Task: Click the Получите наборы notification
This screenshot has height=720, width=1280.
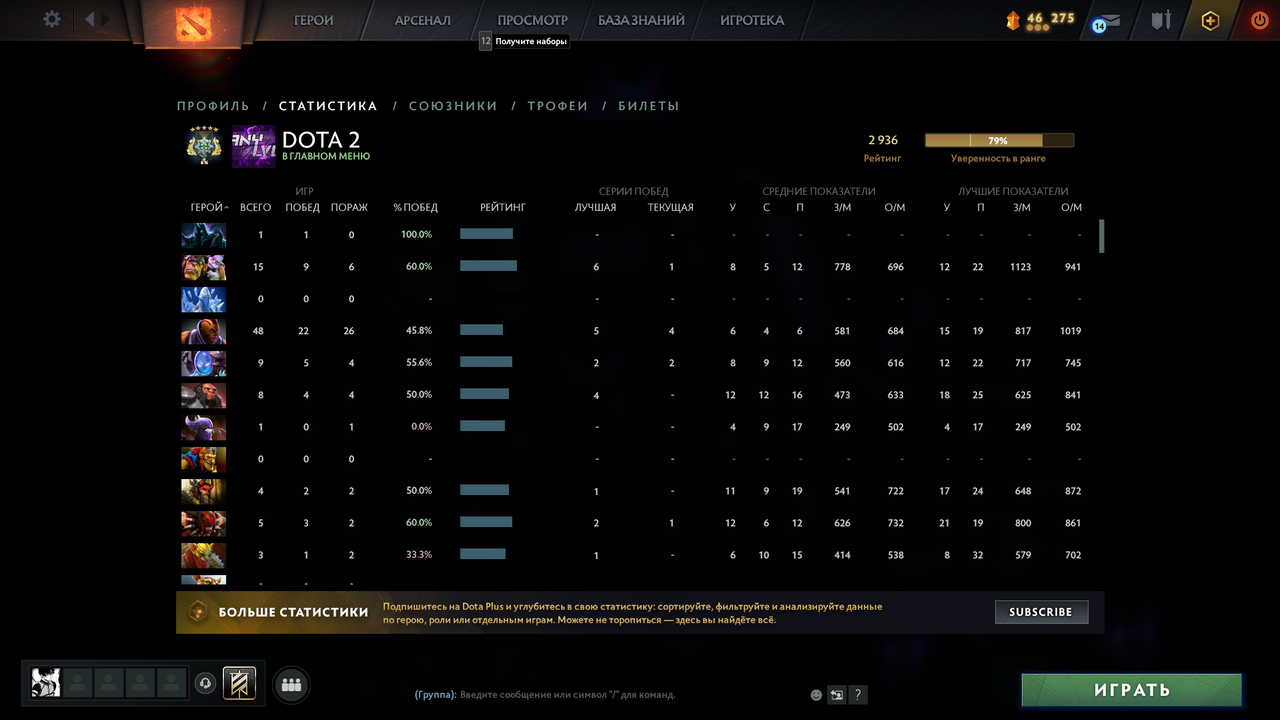Action: 524,42
